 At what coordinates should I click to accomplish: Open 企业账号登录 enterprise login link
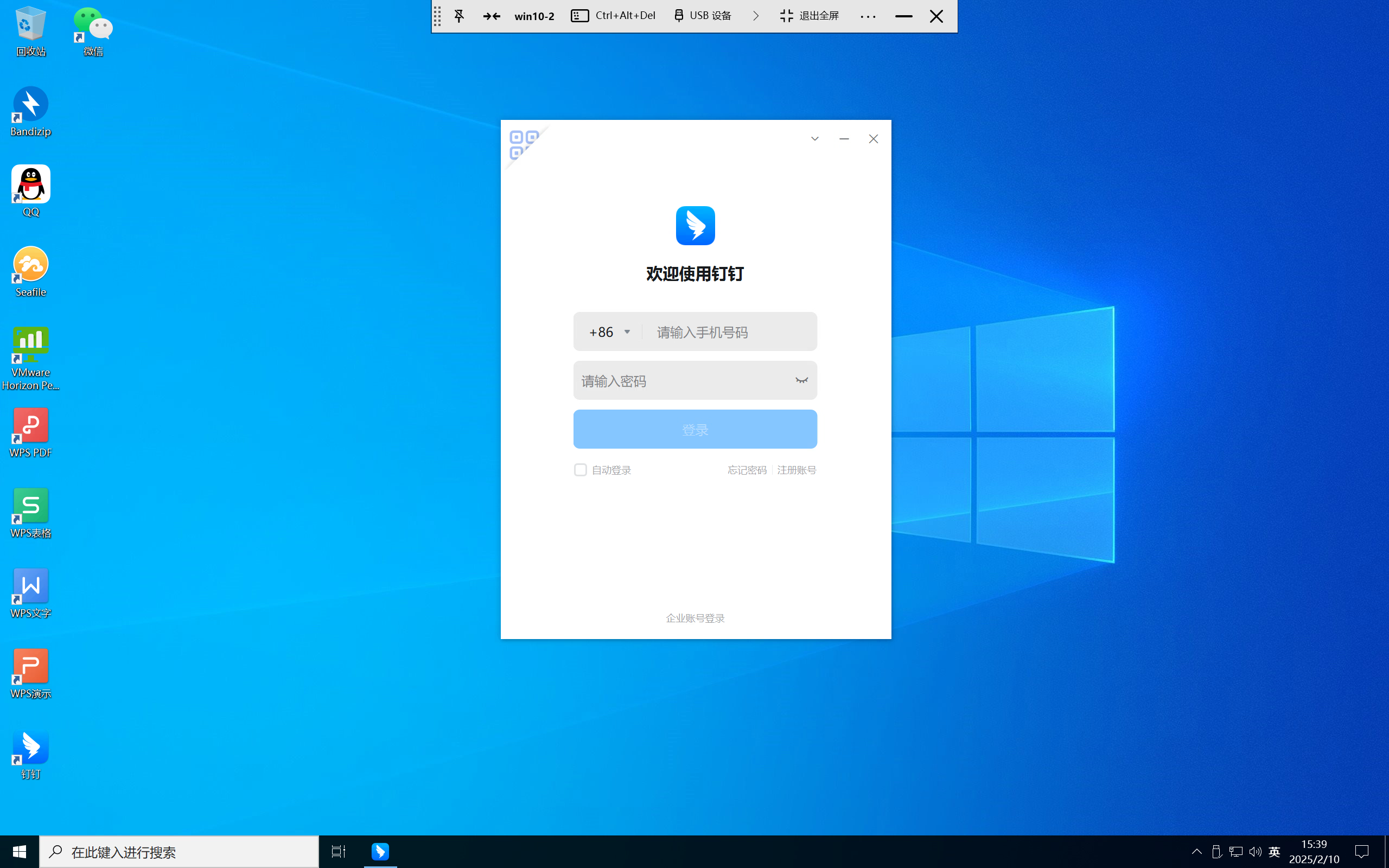(x=695, y=618)
